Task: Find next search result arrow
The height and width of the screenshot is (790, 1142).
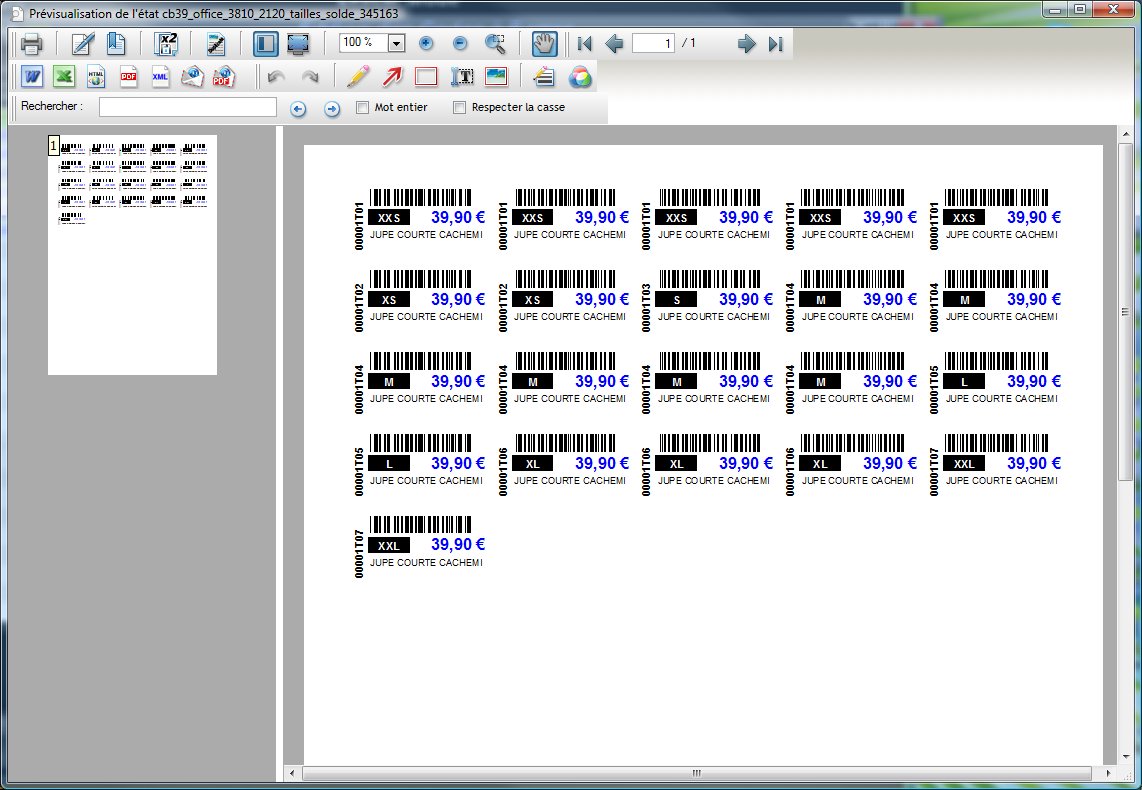Action: (331, 108)
